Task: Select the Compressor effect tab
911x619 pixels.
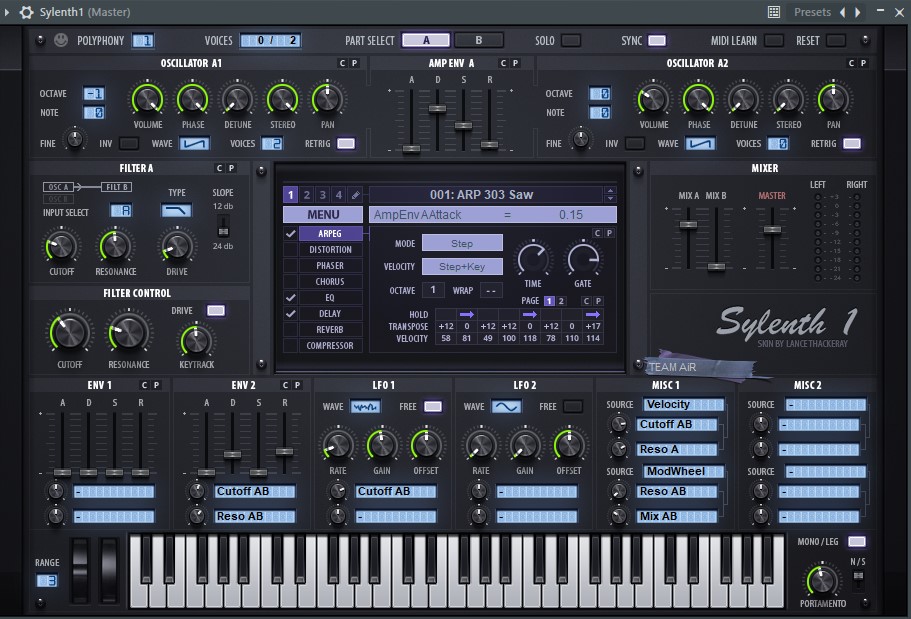Action: (x=330, y=345)
